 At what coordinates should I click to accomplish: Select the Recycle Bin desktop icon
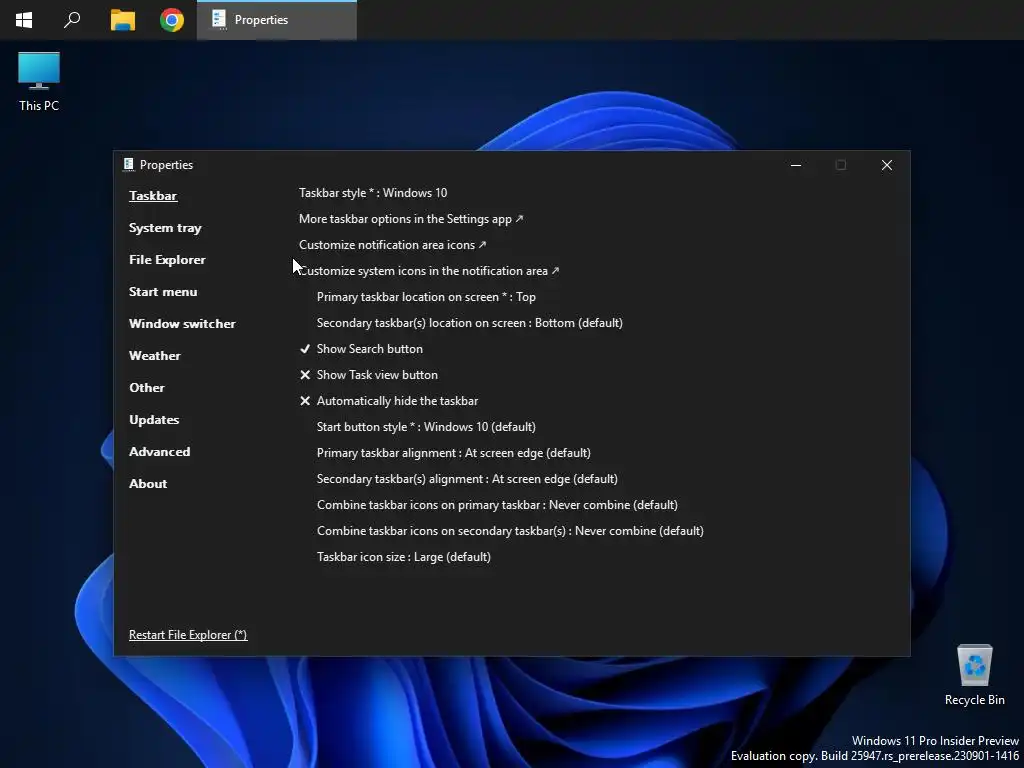coord(974,675)
